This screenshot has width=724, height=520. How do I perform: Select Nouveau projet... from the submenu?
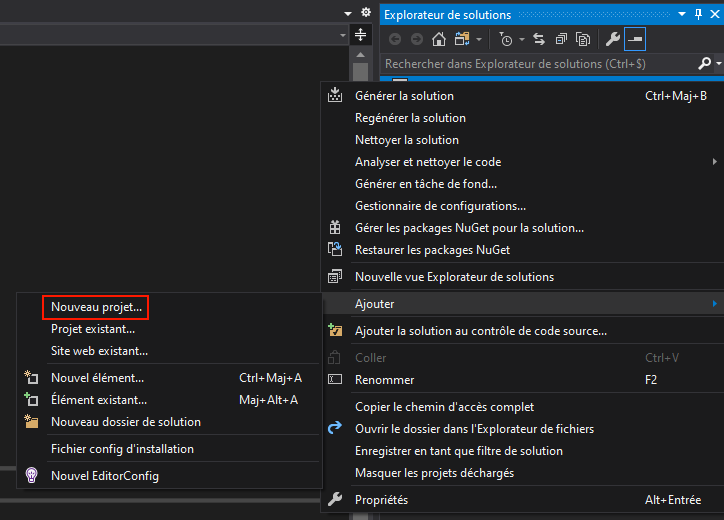[x=96, y=306]
